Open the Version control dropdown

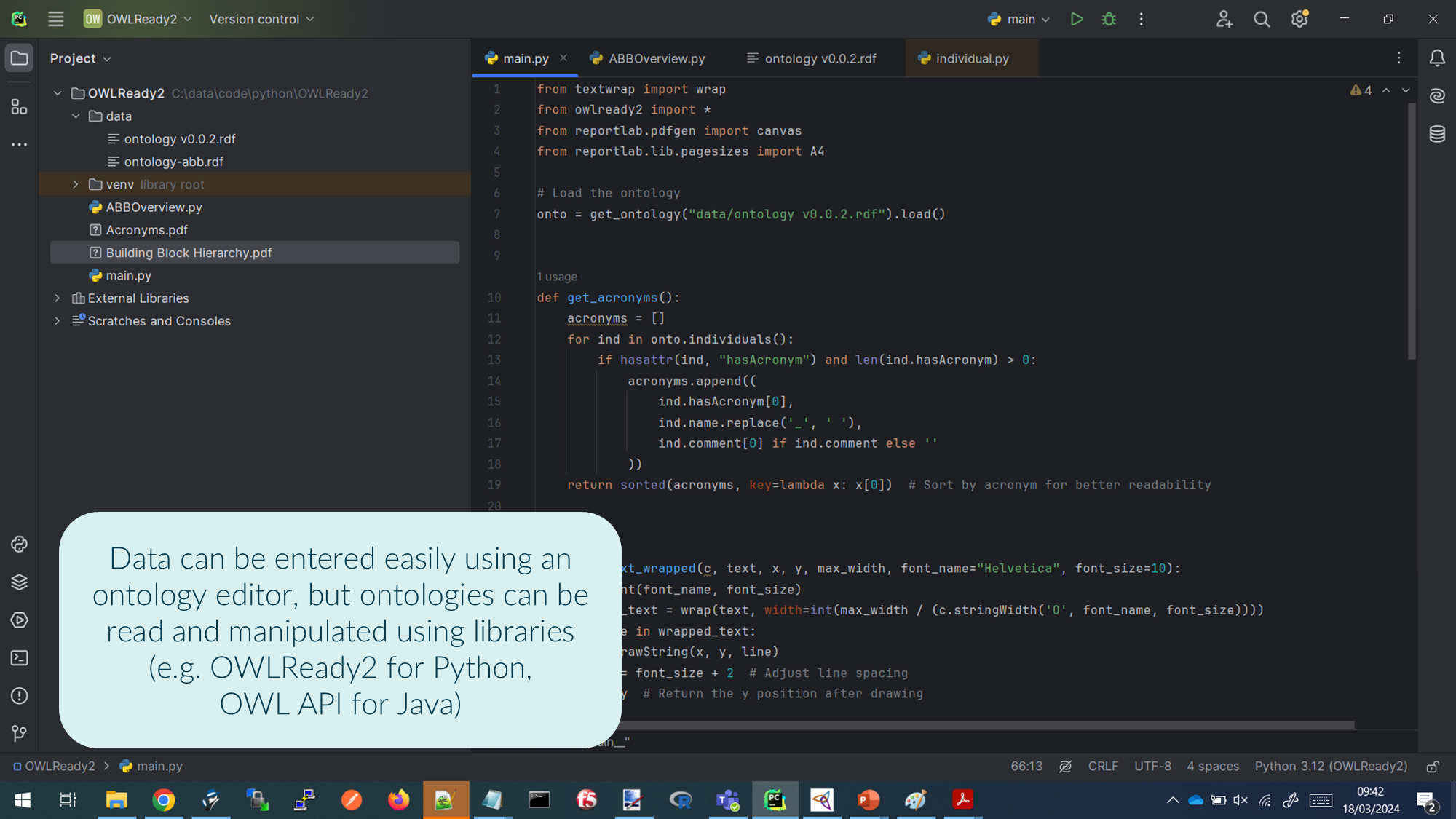tap(261, 20)
